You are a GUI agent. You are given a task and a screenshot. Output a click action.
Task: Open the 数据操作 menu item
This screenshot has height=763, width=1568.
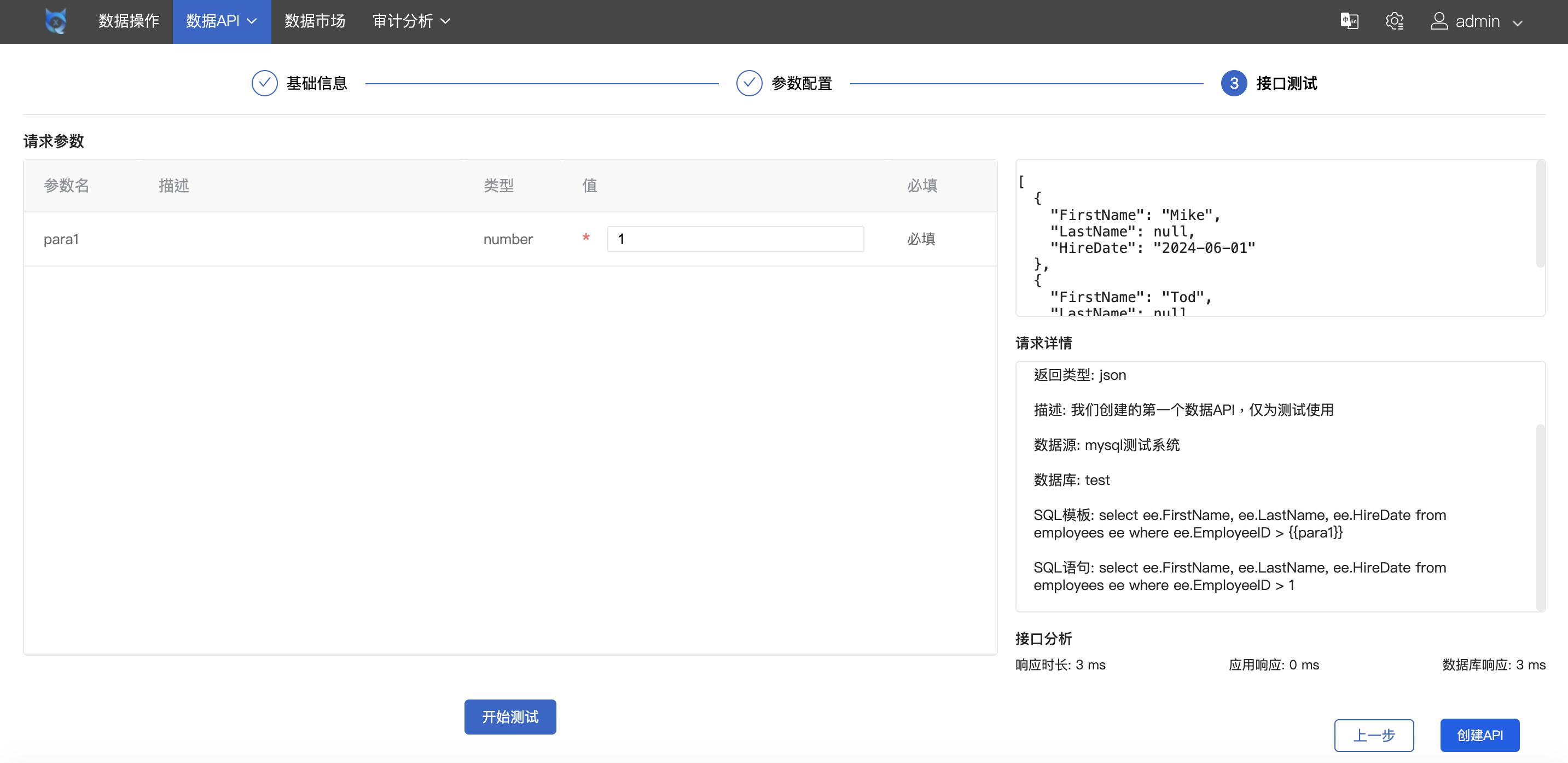pyautogui.click(x=129, y=21)
